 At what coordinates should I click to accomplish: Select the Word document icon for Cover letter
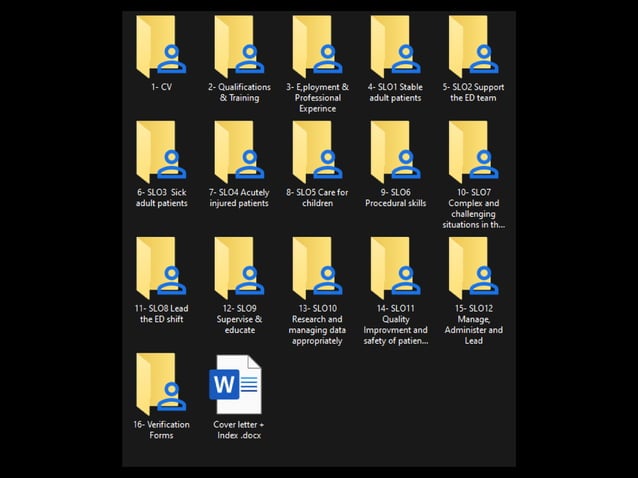click(x=235, y=384)
